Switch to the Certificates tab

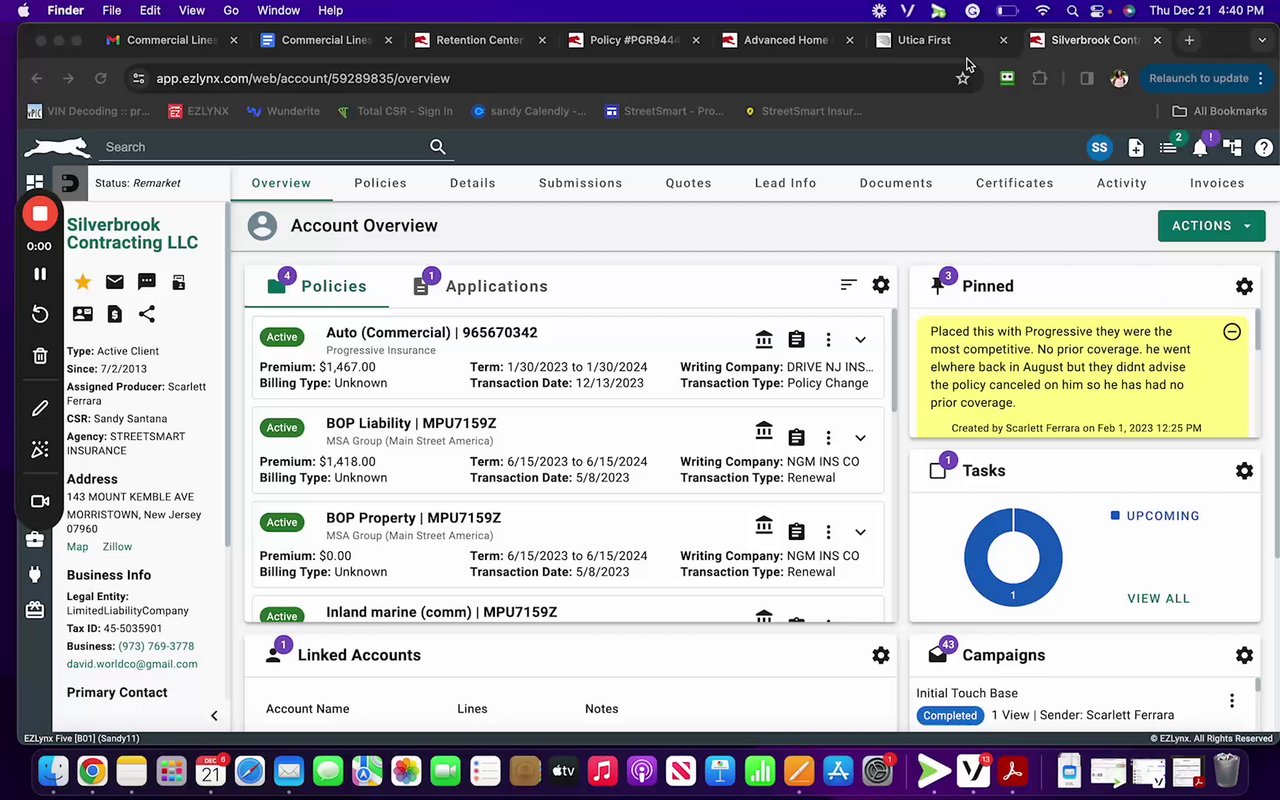tap(1015, 183)
